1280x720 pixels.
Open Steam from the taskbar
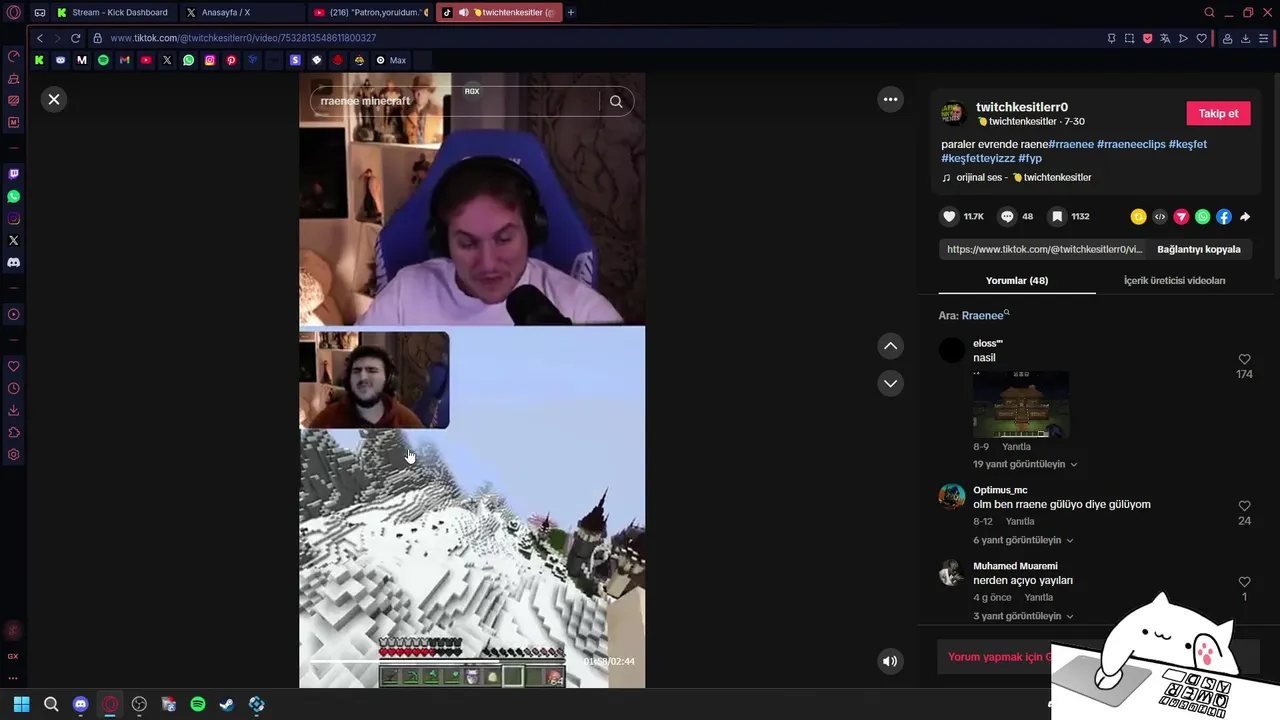(227, 704)
